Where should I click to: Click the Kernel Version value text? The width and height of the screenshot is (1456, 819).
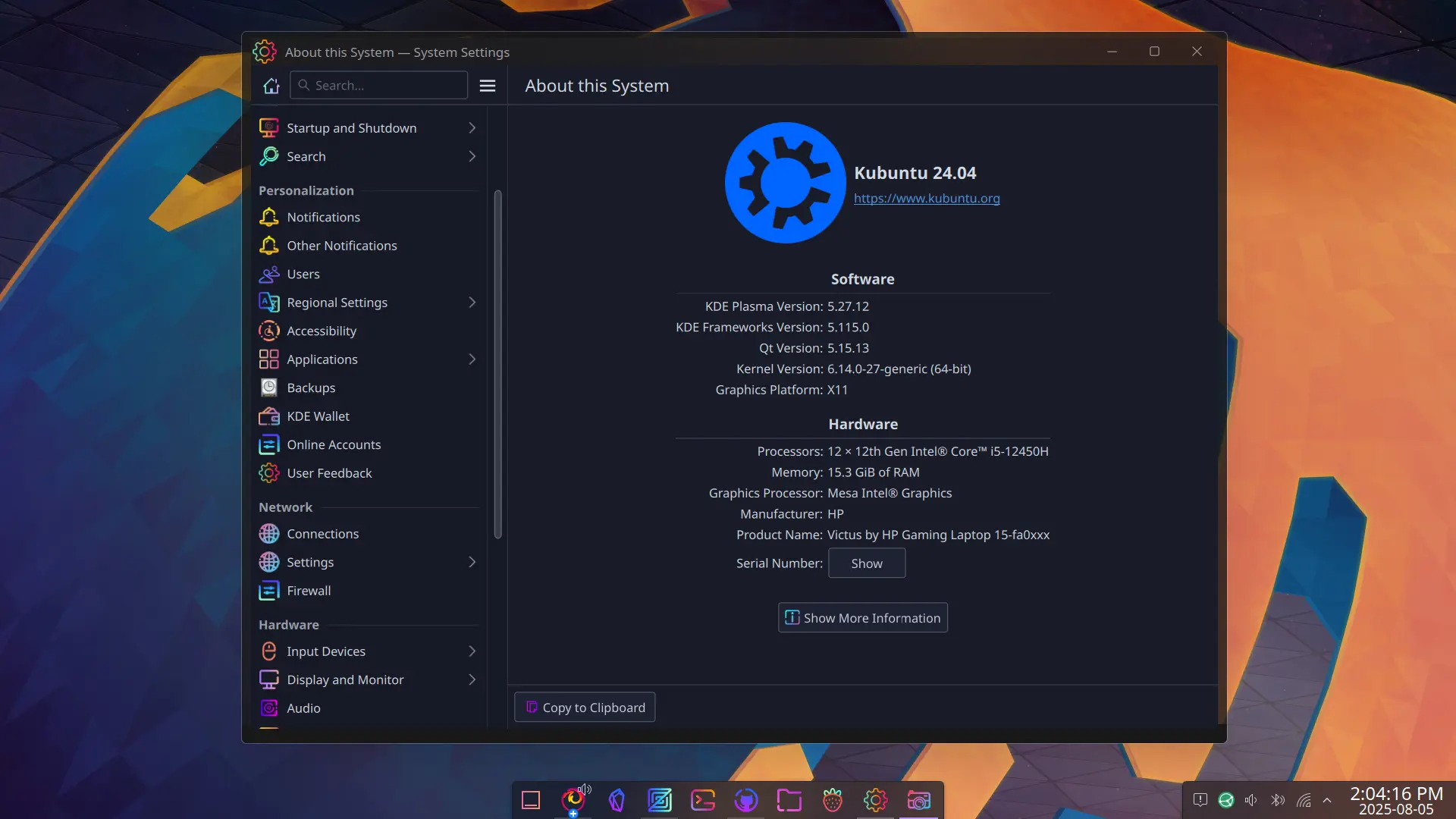point(899,369)
